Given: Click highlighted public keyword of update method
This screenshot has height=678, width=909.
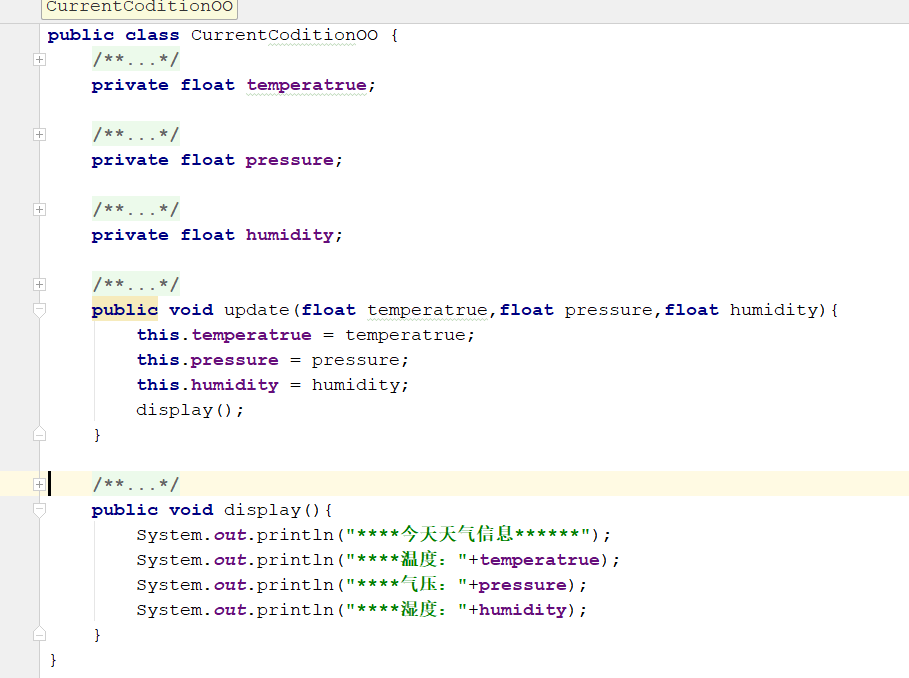Looking at the screenshot, I should [x=125, y=311].
